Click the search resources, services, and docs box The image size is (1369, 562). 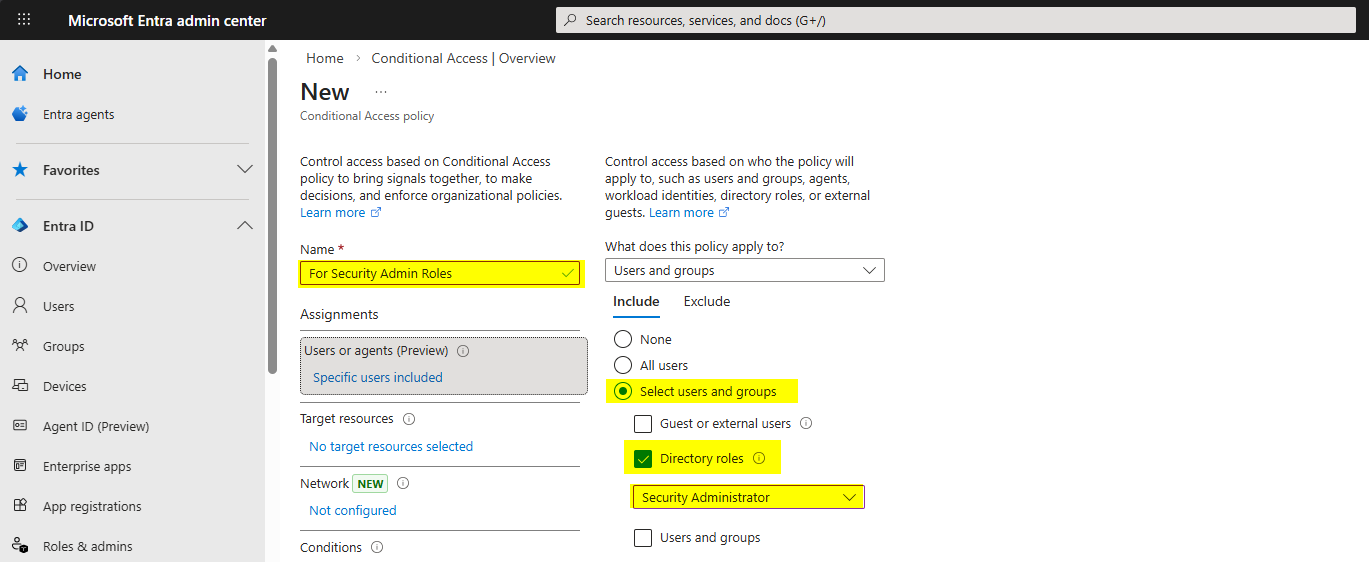point(955,20)
